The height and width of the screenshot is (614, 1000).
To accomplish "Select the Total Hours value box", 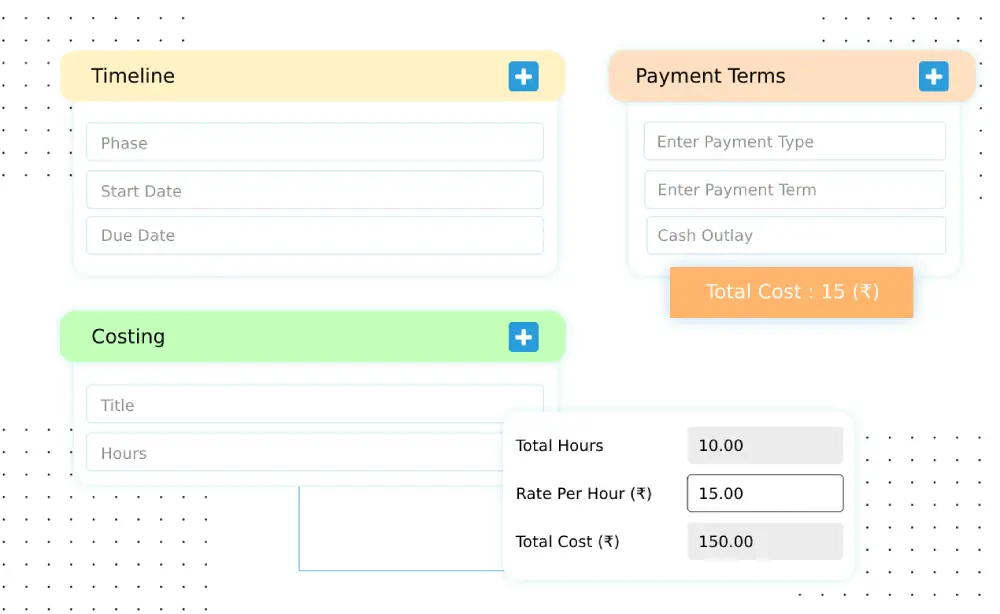I will coord(765,446).
